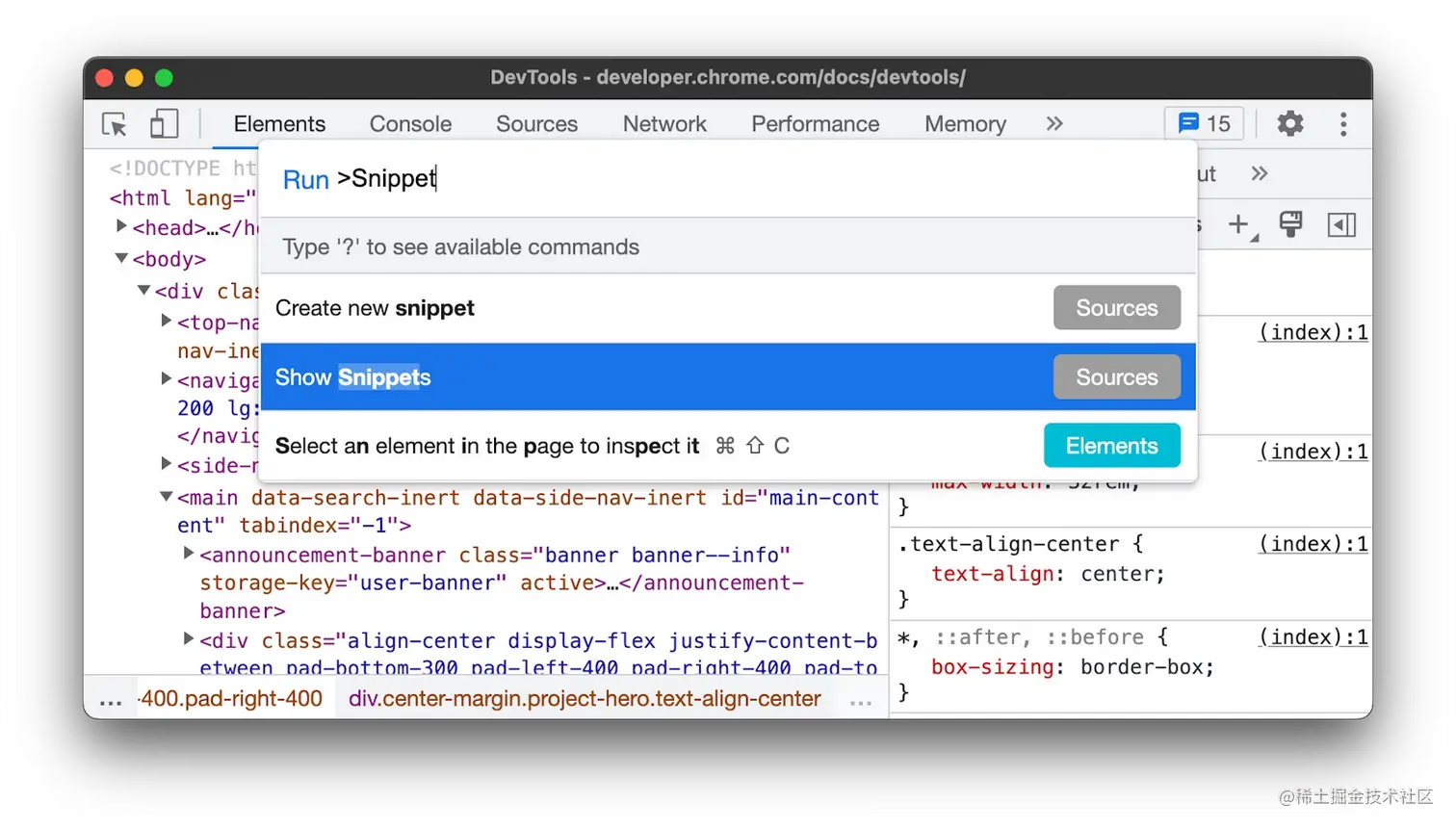Open DevTools settings gear

[1289, 123]
